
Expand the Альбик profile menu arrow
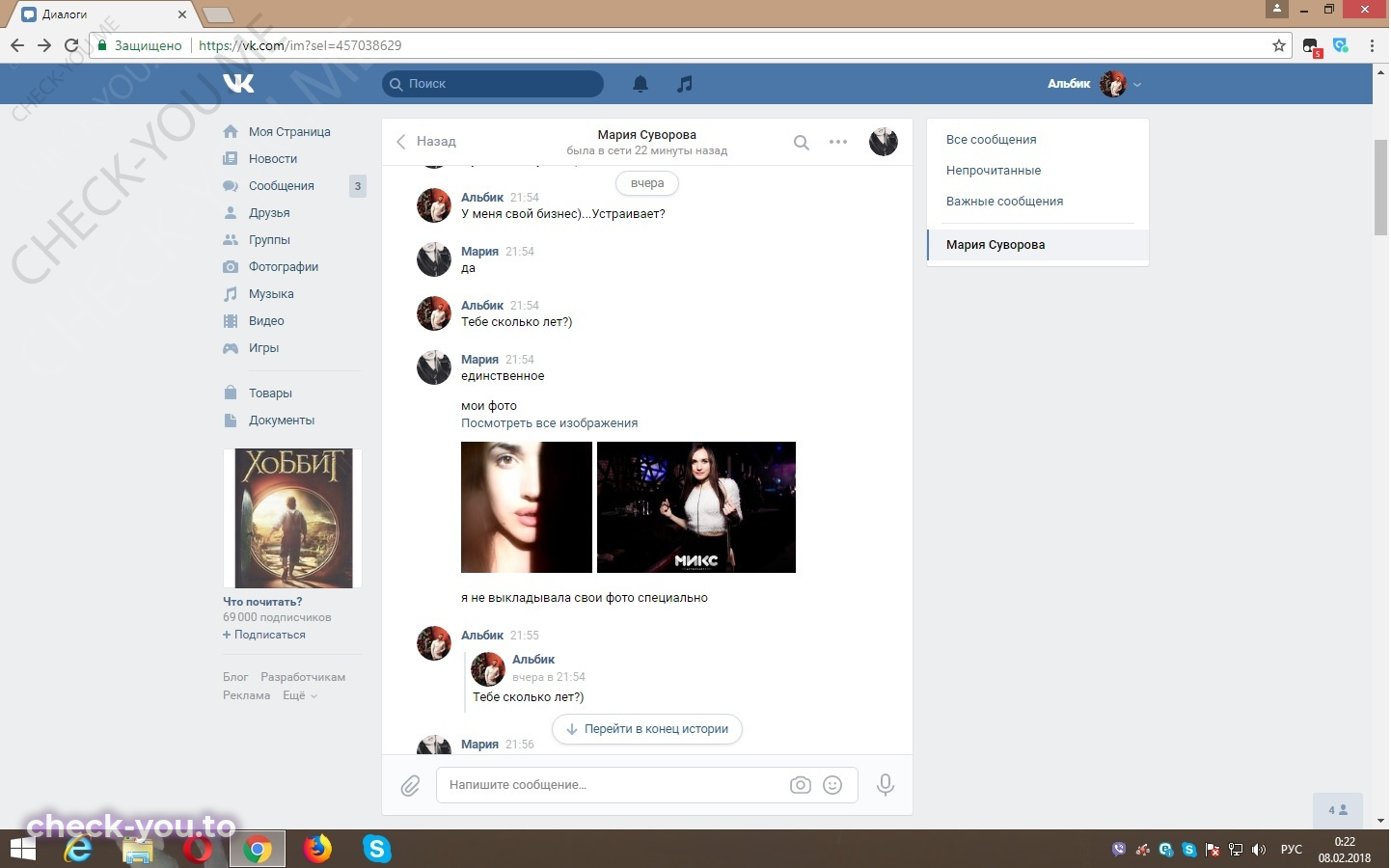pyautogui.click(x=1137, y=85)
